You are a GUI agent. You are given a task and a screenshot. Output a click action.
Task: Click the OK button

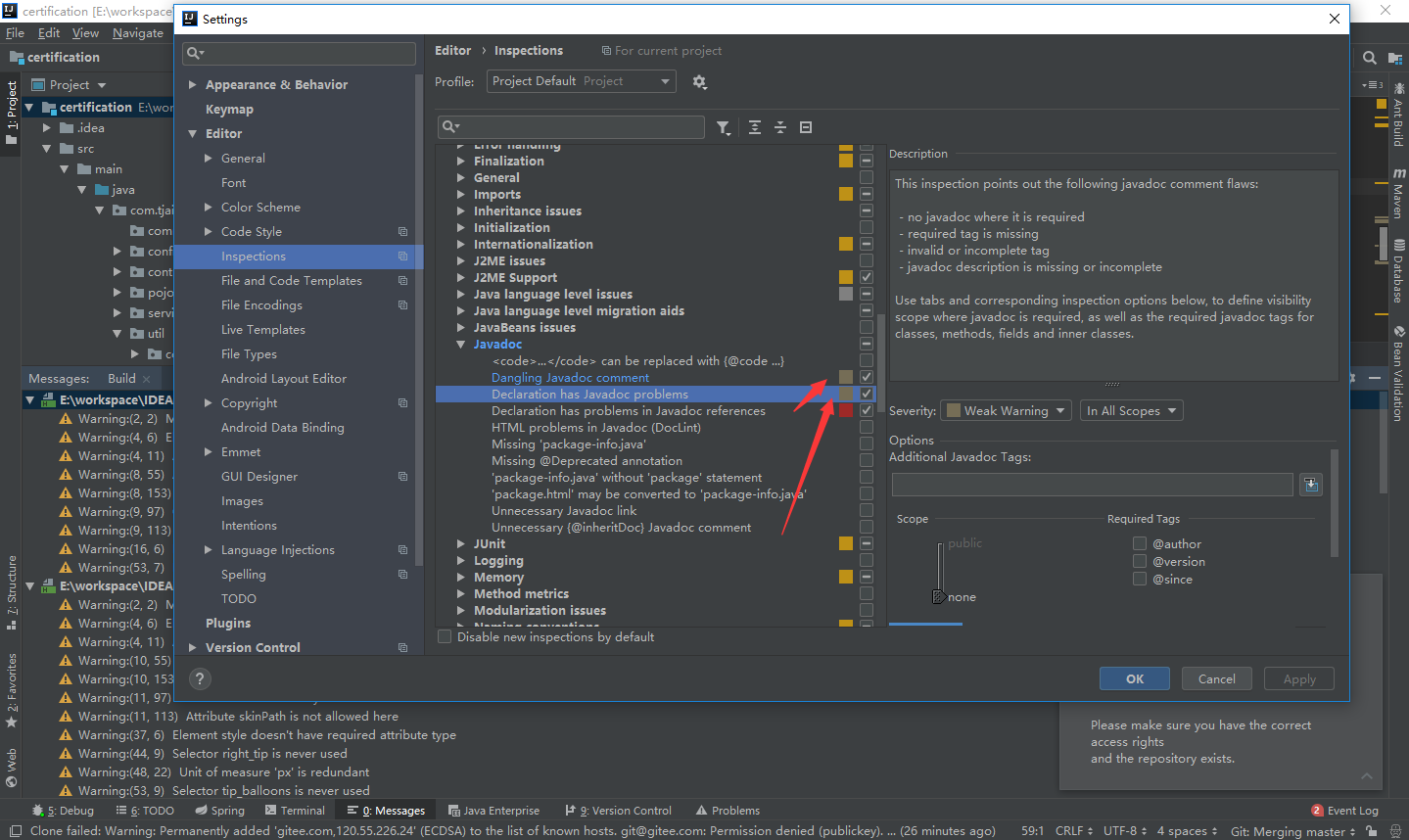[1135, 678]
